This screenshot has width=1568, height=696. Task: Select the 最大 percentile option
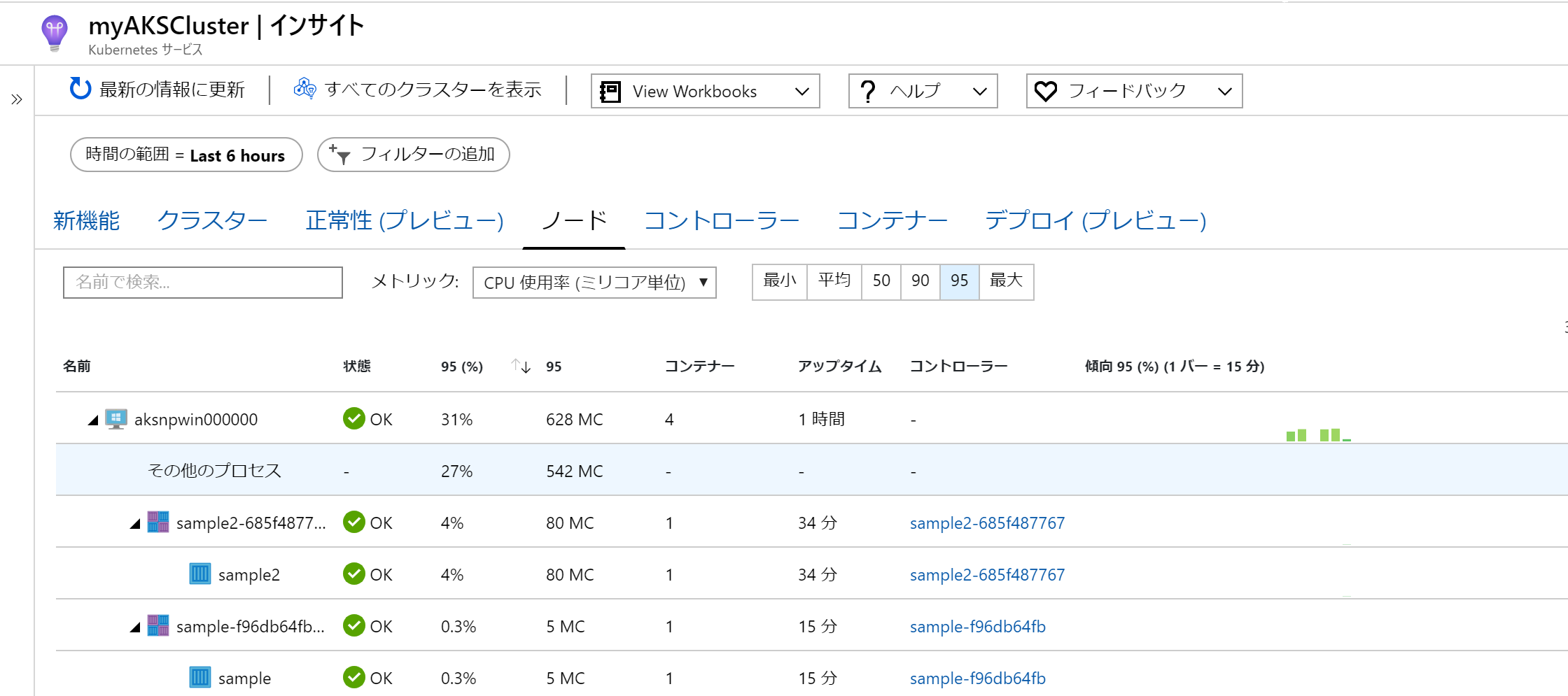[x=1007, y=281]
